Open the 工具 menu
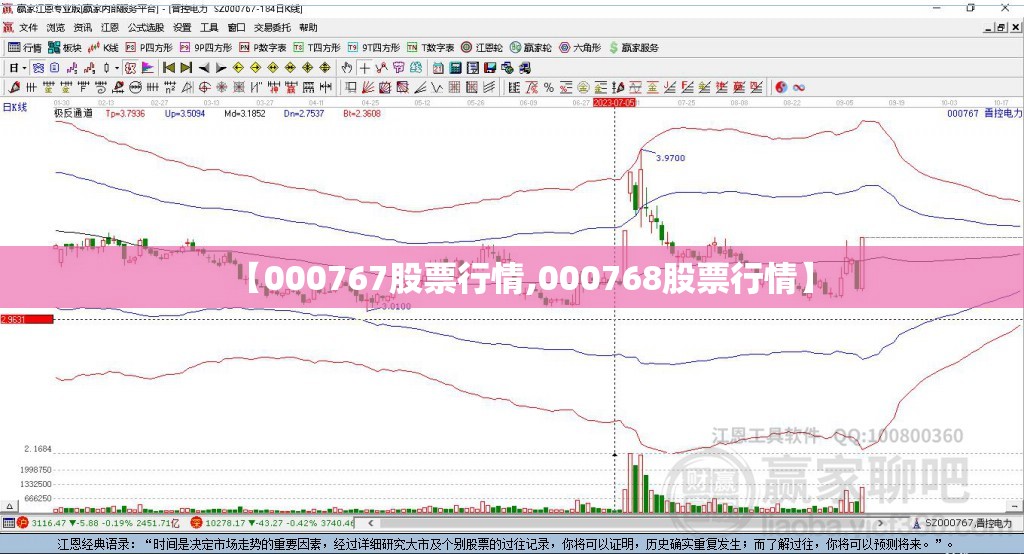The height and width of the screenshot is (554, 1024). click(x=209, y=27)
